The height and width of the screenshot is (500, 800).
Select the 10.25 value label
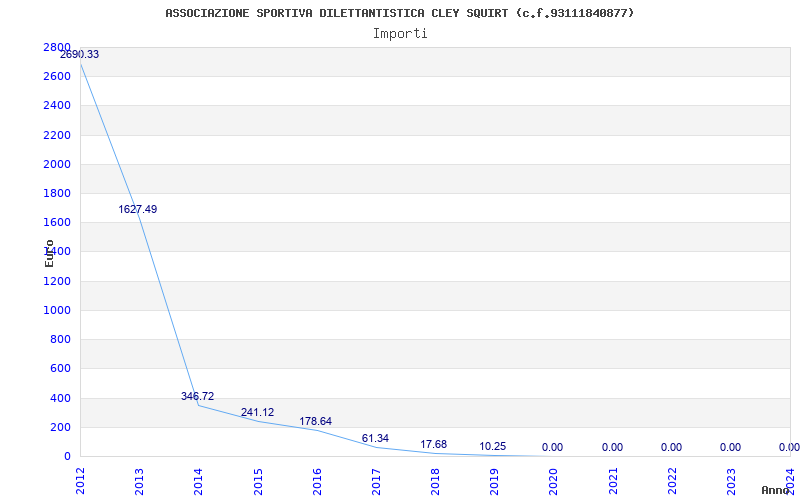pyautogui.click(x=493, y=446)
